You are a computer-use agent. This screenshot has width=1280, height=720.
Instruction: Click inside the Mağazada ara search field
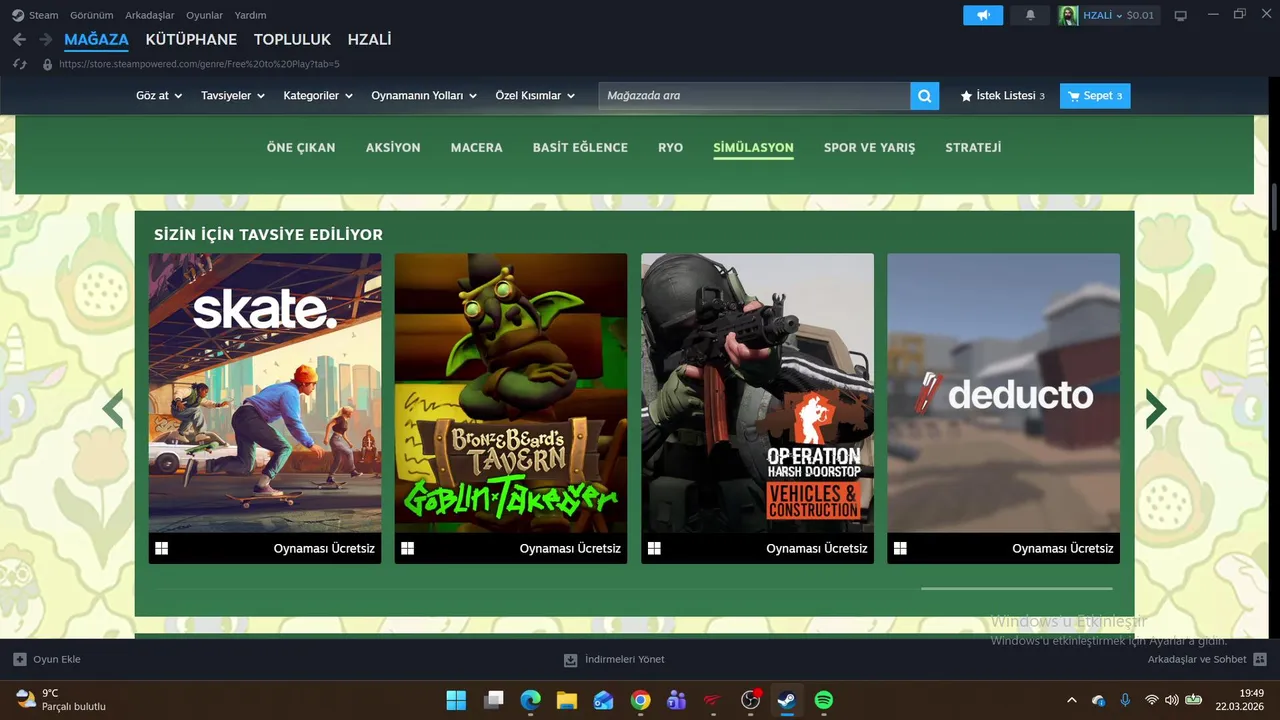coord(755,96)
